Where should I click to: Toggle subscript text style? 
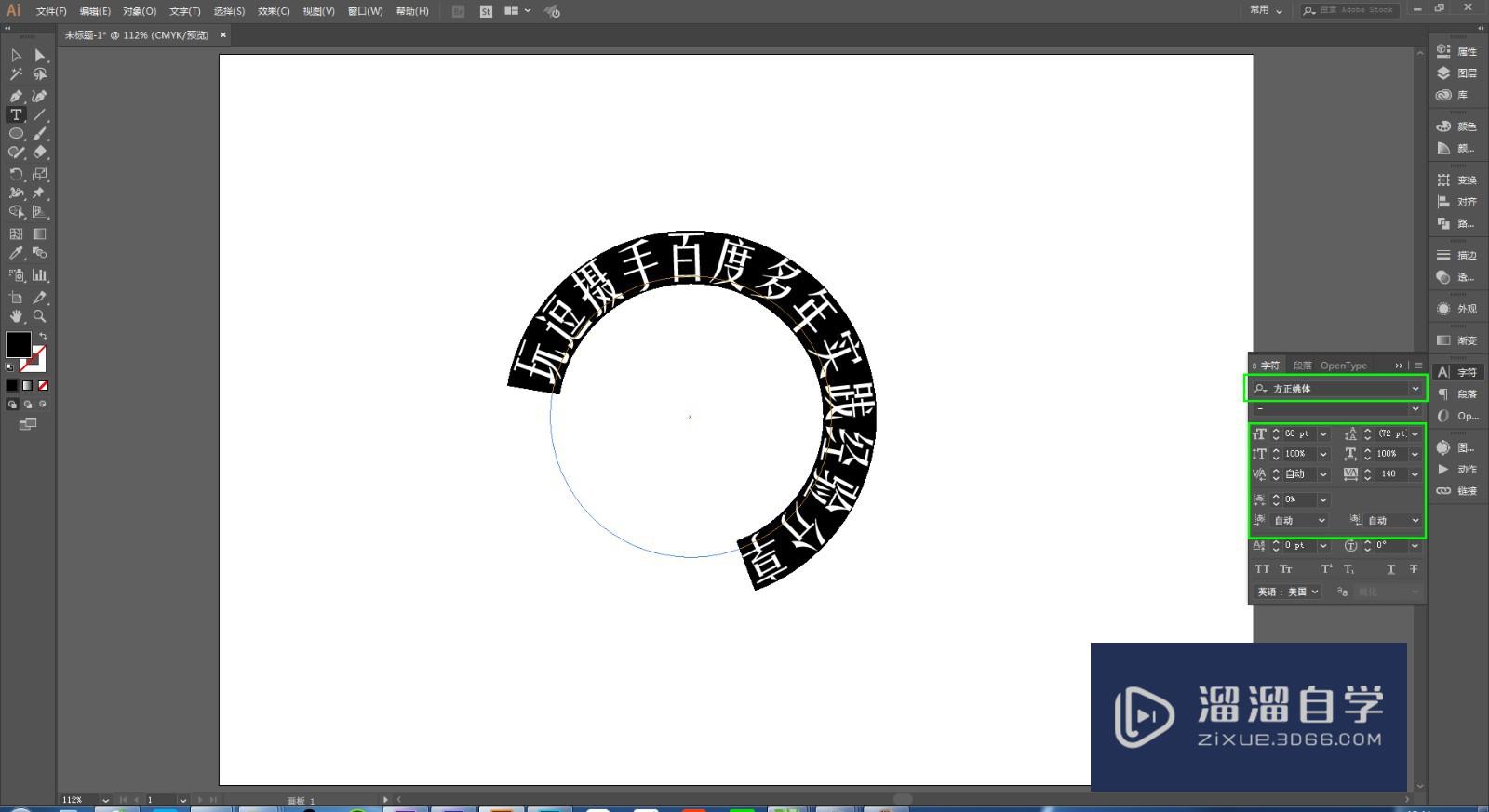pyautogui.click(x=1348, y=569)
